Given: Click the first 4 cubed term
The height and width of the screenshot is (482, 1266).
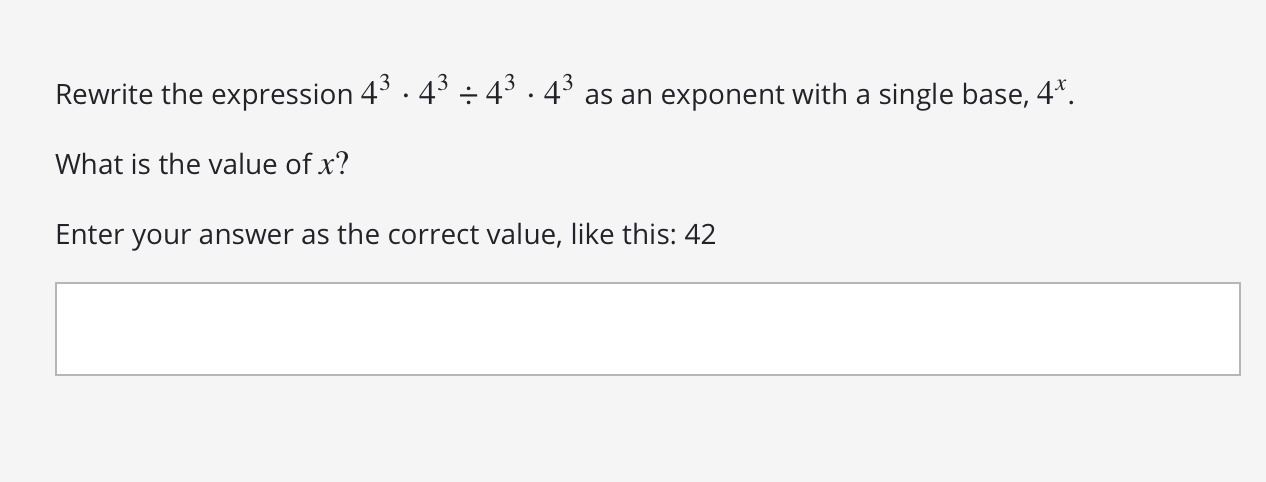Looking at the screenshot, I should click(x=376, y=93).
